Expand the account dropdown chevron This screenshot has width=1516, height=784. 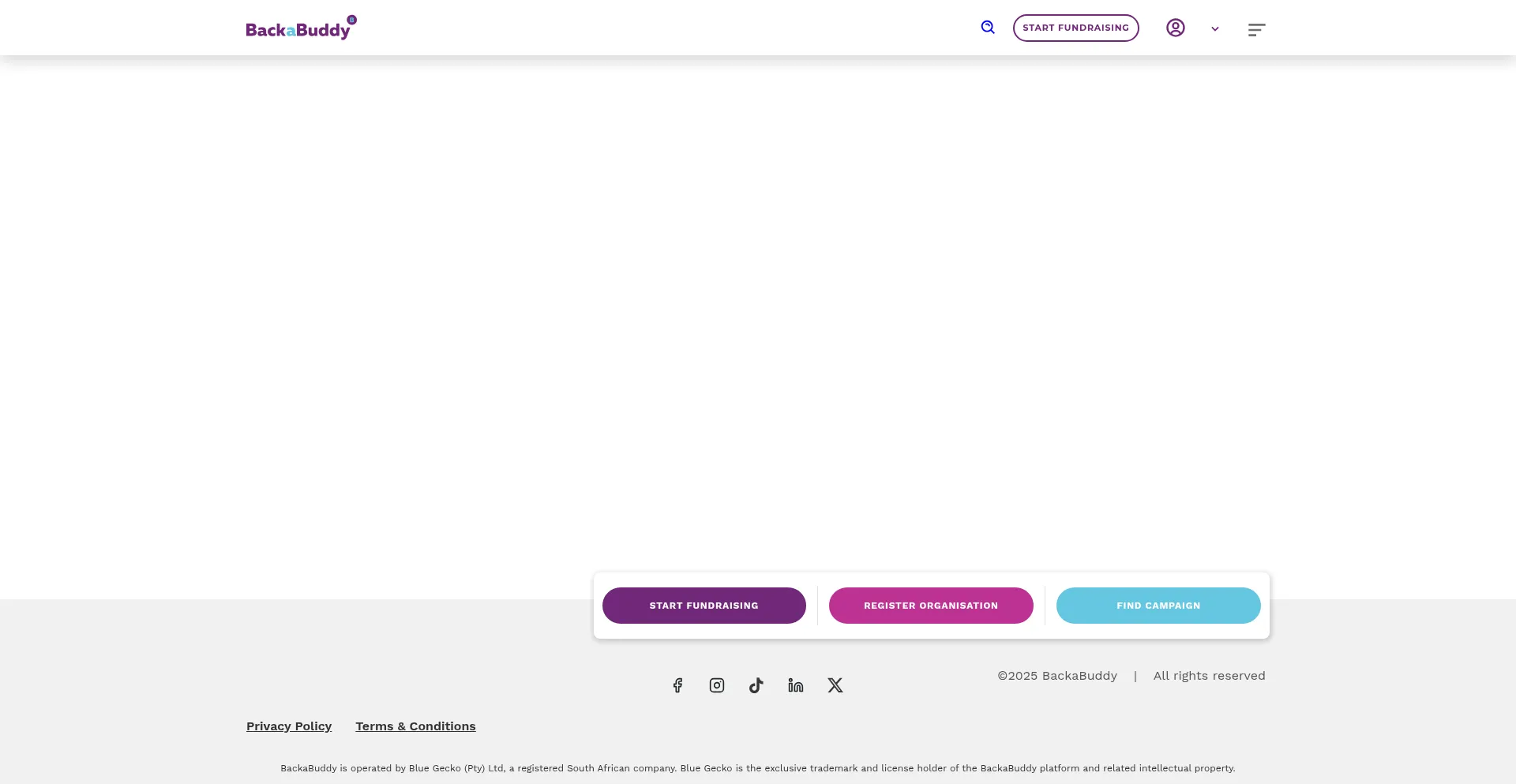[x=1215, y=29]
